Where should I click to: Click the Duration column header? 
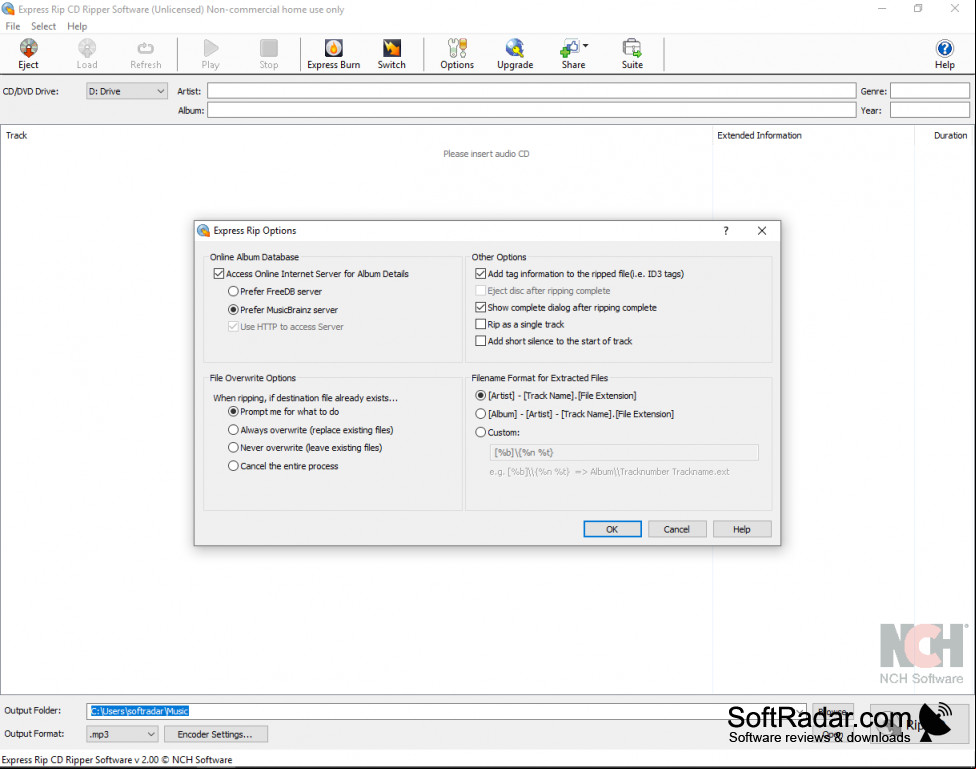click(950, 135)
